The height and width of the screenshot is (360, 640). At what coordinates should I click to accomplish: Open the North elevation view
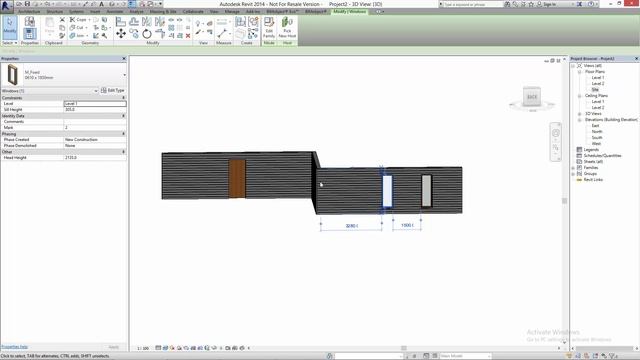pos(597,132)
